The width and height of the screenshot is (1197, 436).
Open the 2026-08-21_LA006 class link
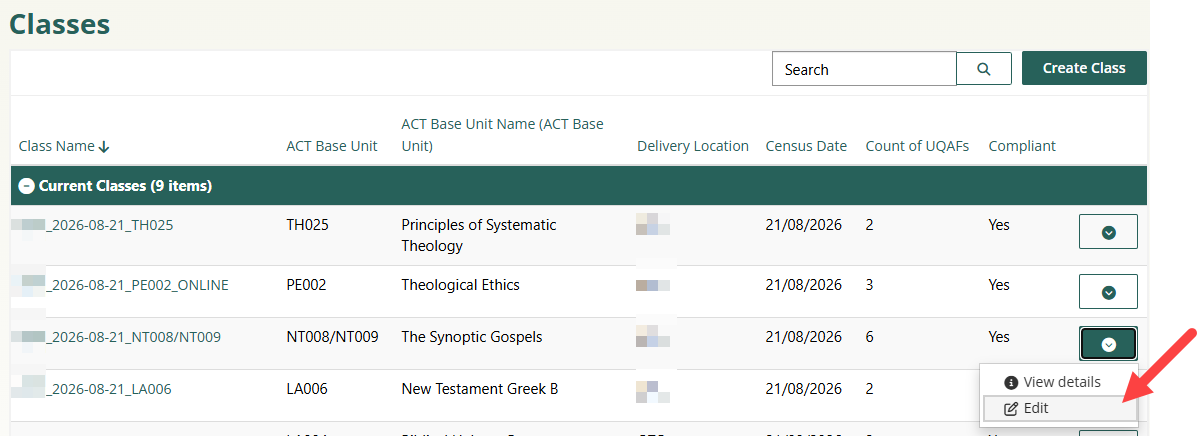tap(110, 389)
